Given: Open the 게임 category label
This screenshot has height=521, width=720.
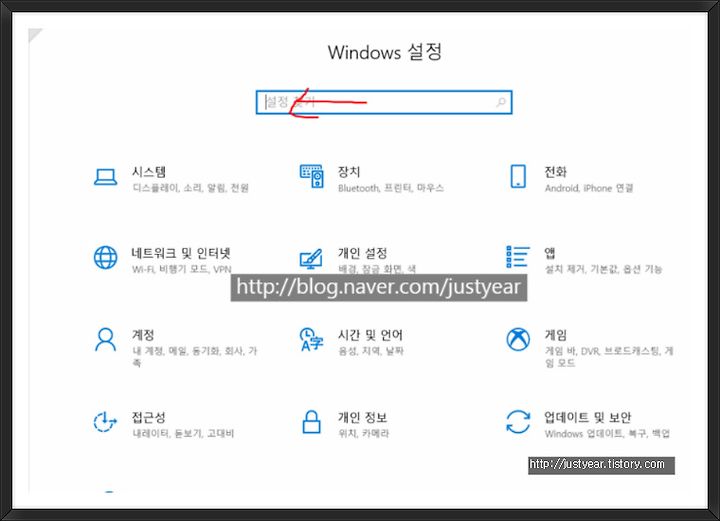Looking at the screenshot, I should (556, 335).
